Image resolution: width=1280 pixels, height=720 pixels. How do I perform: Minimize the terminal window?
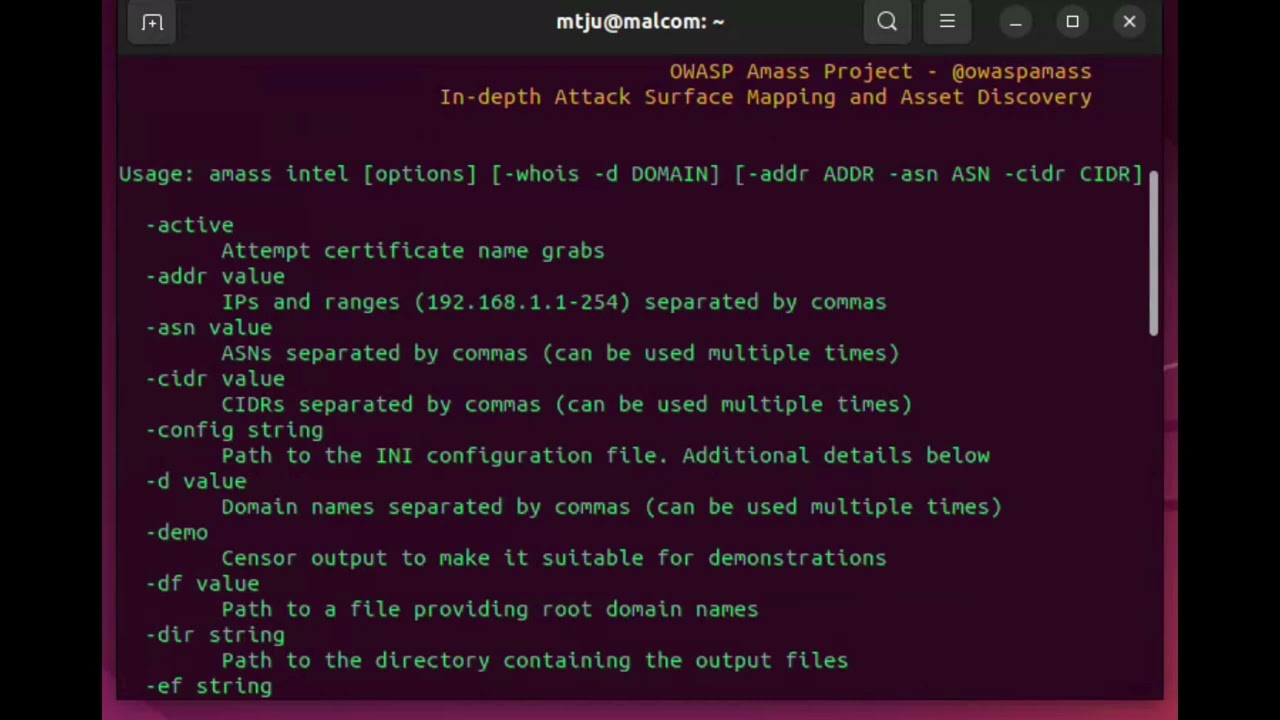(1015, 22)
